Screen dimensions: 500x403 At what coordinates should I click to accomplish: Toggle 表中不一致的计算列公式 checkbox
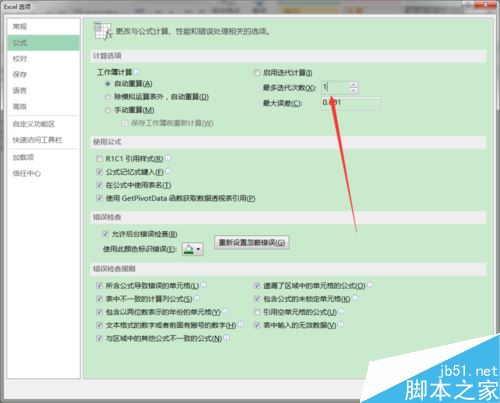pos(99,299)
